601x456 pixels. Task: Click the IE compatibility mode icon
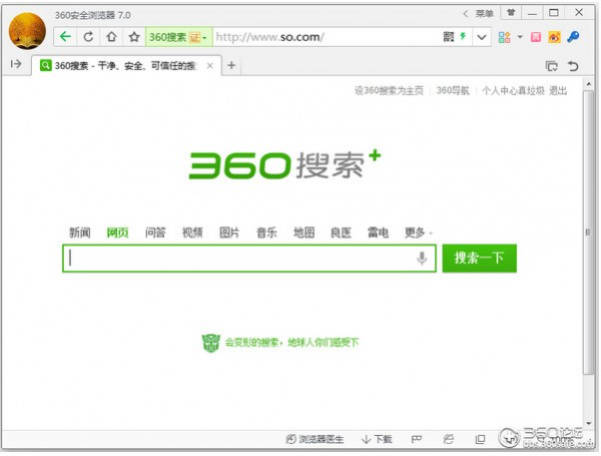click(448, 439)
